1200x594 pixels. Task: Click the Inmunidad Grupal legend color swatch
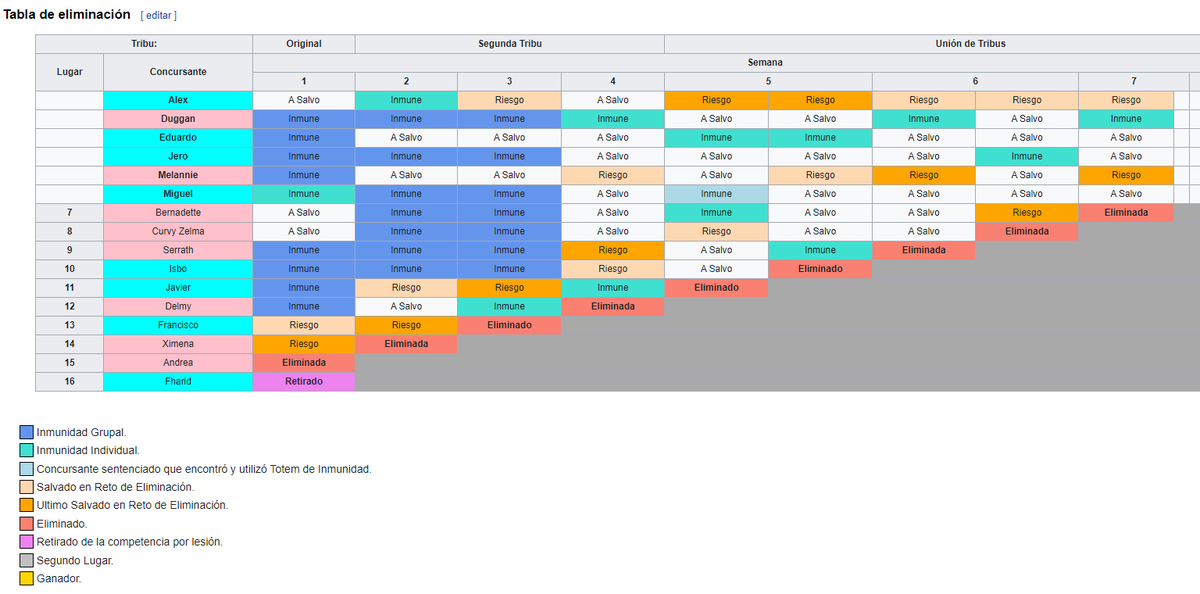(x=27, y=432)
